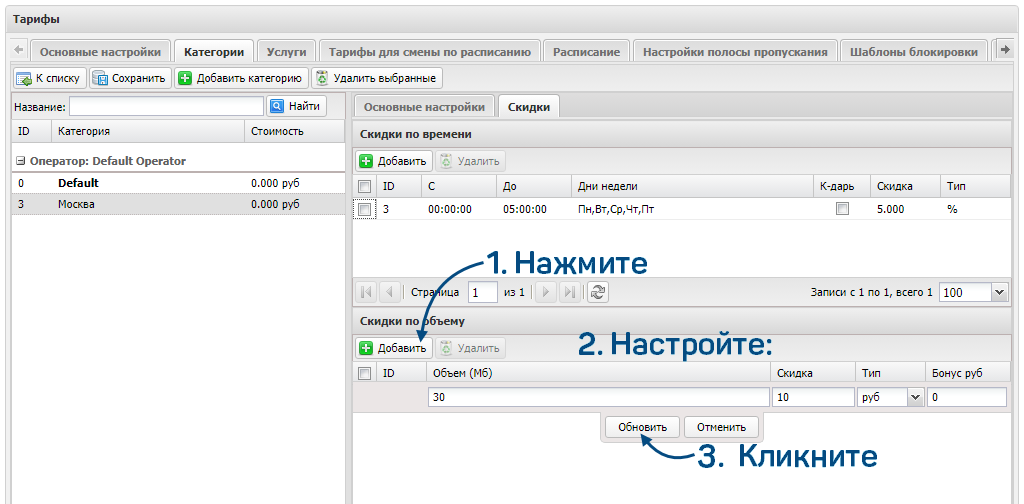Screen dimensions: 1024x504
Task: Open 'Тарифы для смены по расписанию' tab
Action: tap(430, 52)
